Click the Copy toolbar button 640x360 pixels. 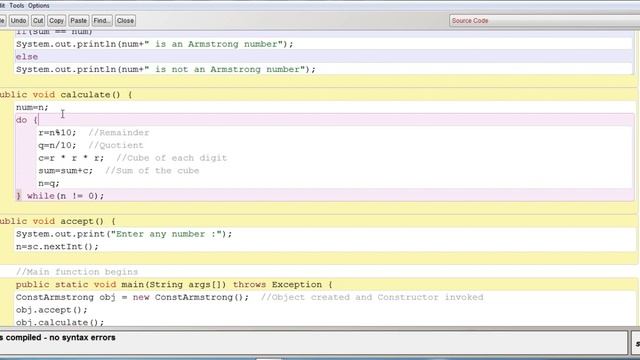pos(56,20)
